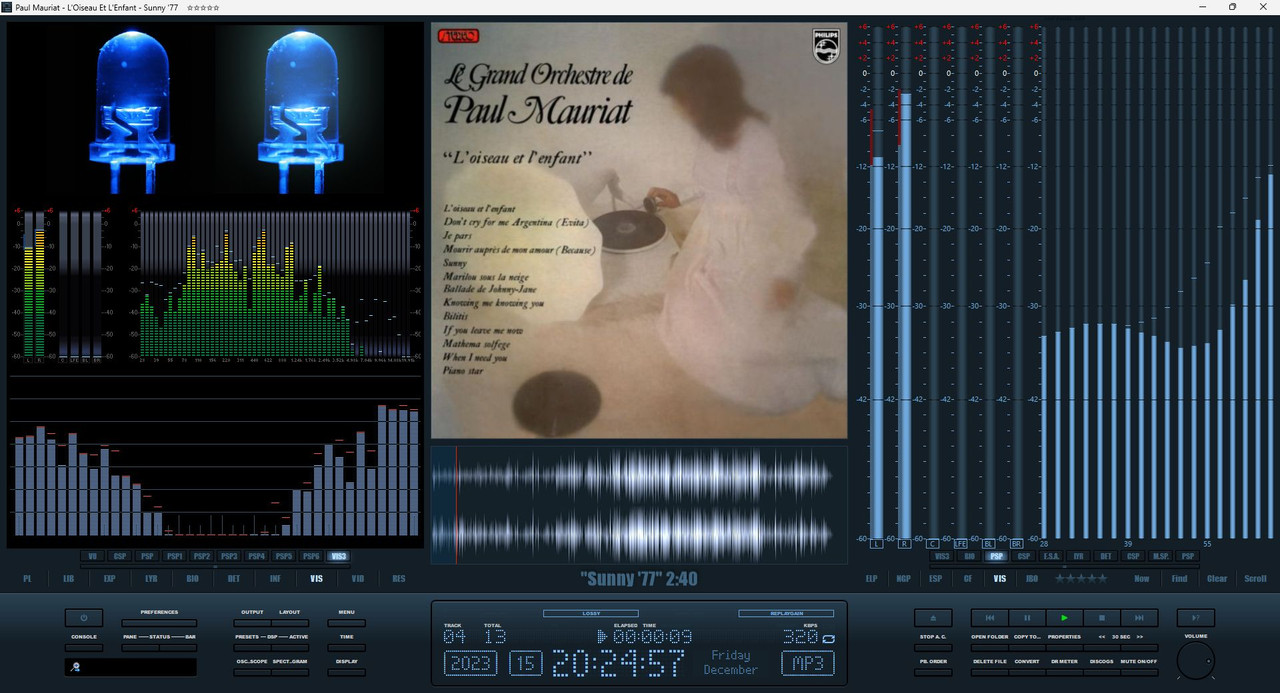Toggle the Time display button
Screen dimensions: 1280x693
point(346,648)
